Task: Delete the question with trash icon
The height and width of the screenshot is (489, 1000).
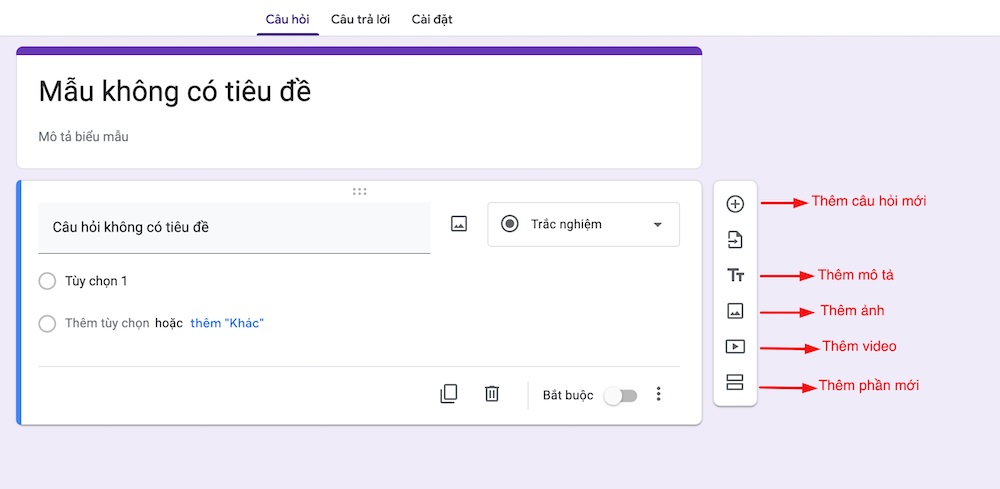Action: pyautogui.click(x=492, y=394)
